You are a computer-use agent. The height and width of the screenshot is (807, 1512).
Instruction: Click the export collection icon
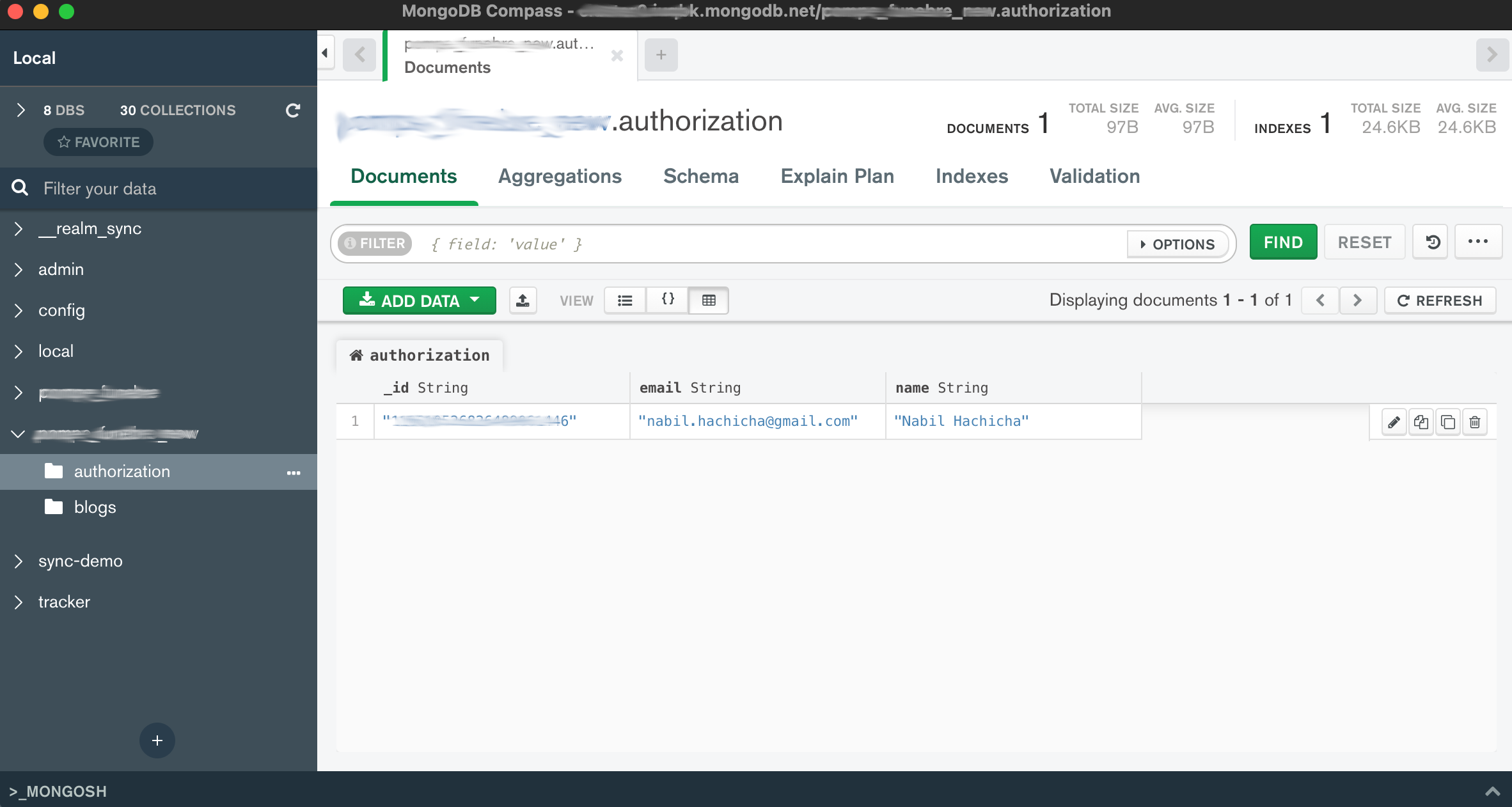pyautogui.click(x=523, y=301)
